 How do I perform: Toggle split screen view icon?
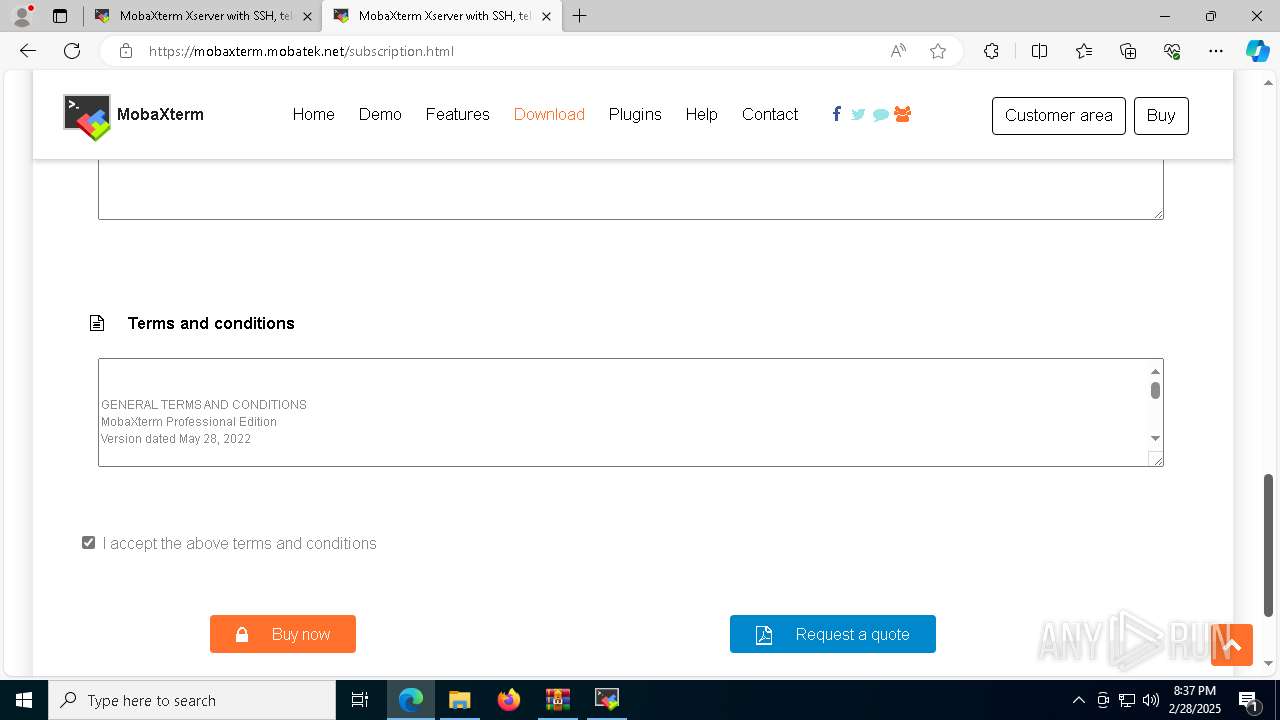pyautogui.click(x=1039, y=51)
